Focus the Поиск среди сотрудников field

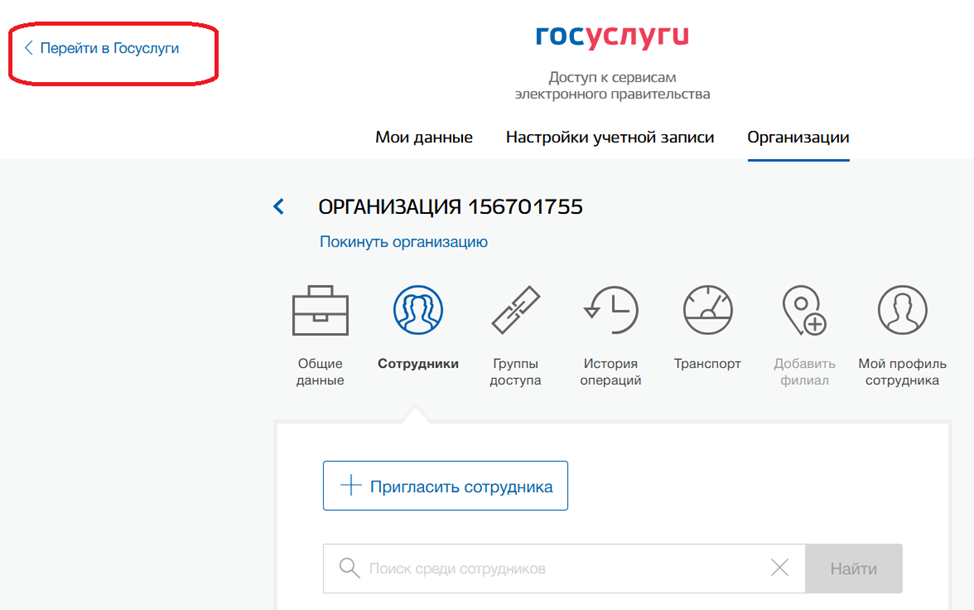pos(560,569)
